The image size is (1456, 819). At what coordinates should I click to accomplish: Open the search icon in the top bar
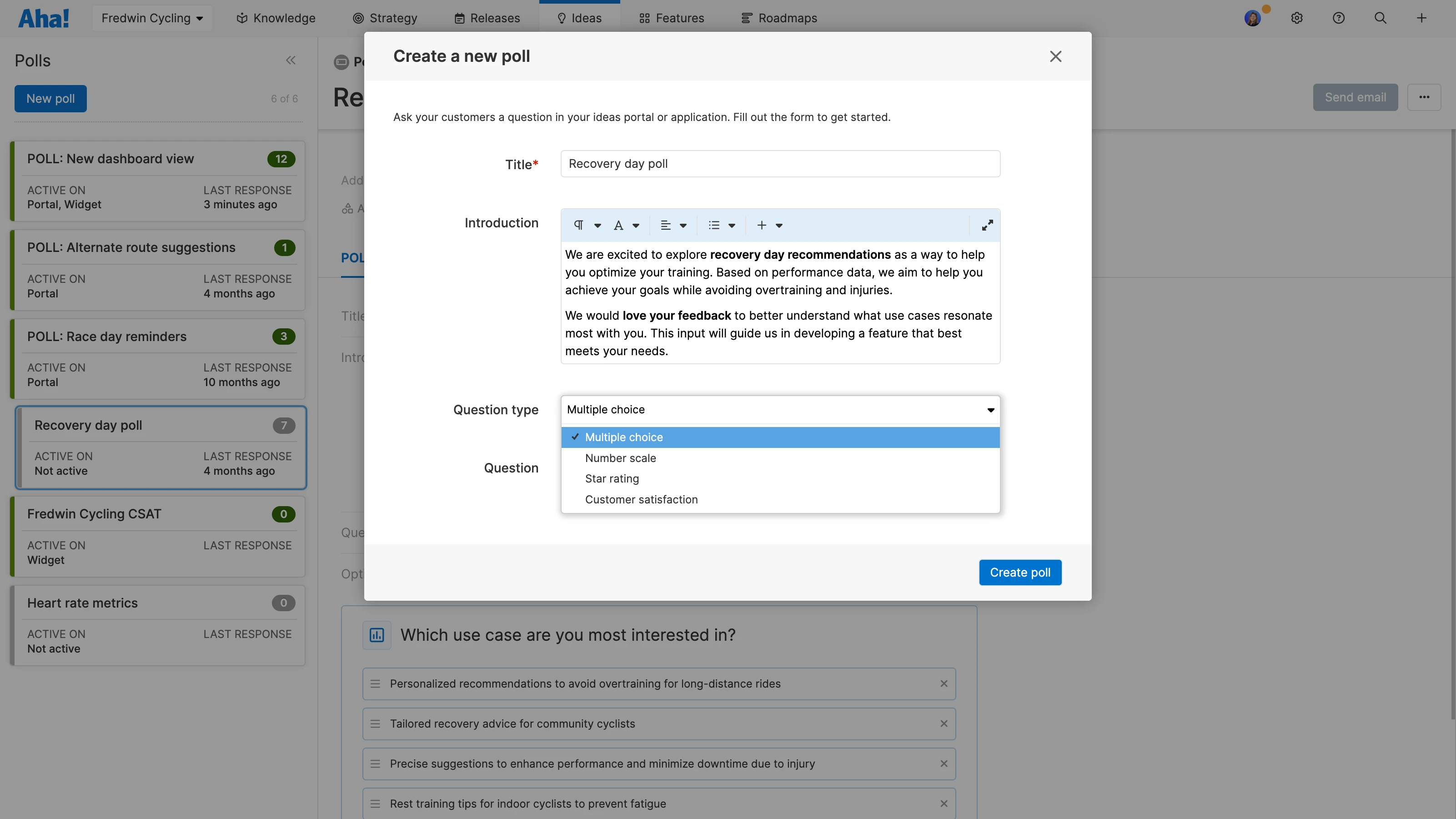(1381, 18)
